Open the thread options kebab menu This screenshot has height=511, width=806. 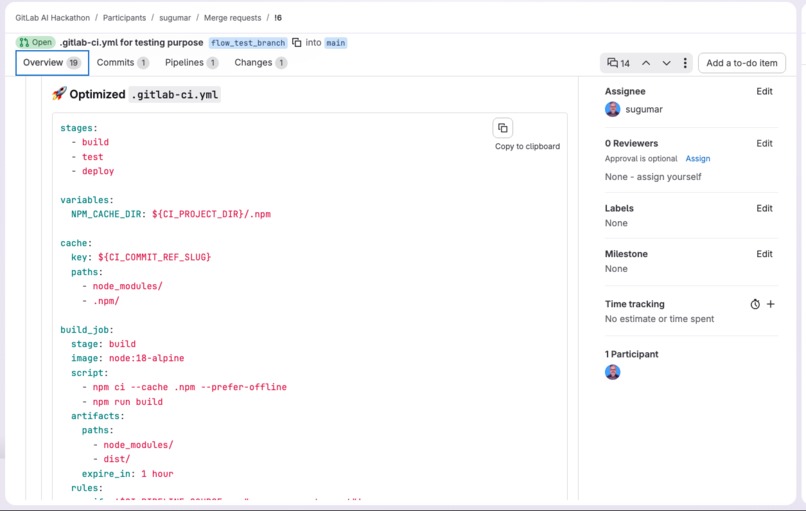(685, 63)
